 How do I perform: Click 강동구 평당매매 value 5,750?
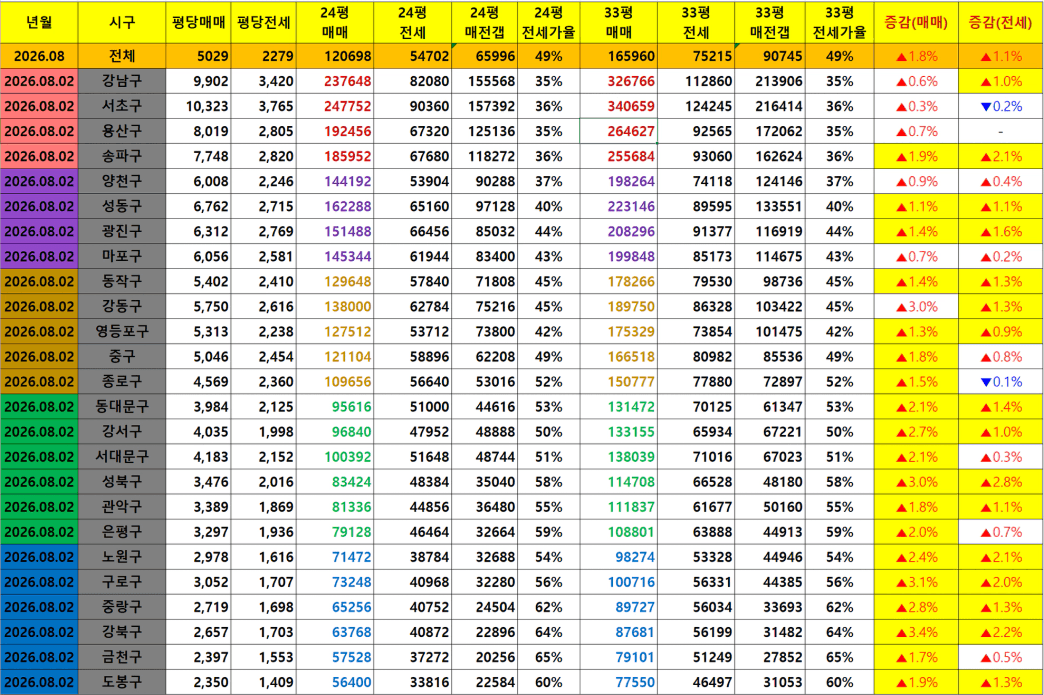[198, 307]
